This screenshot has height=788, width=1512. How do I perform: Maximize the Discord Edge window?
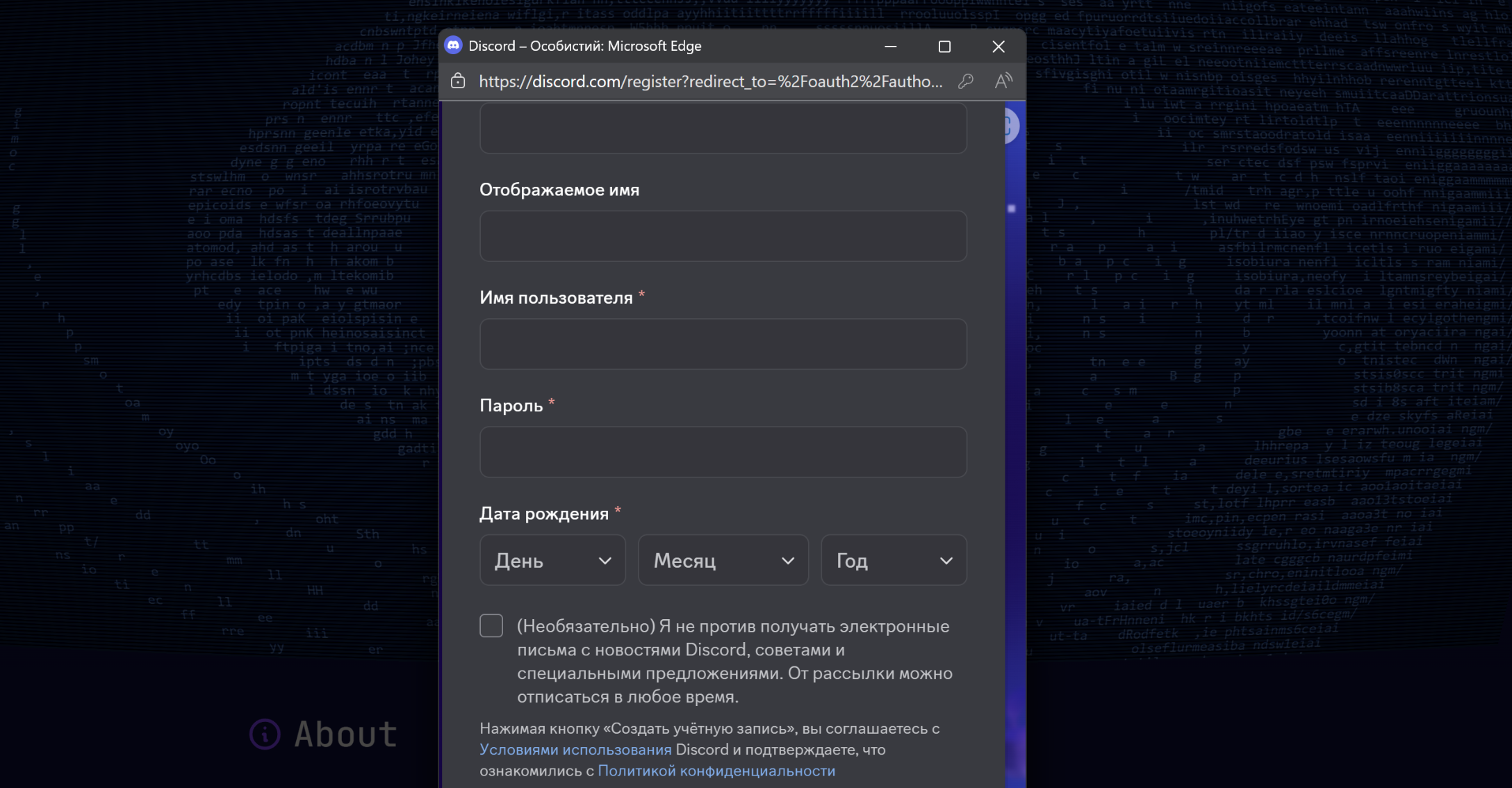tap(944, 47)
